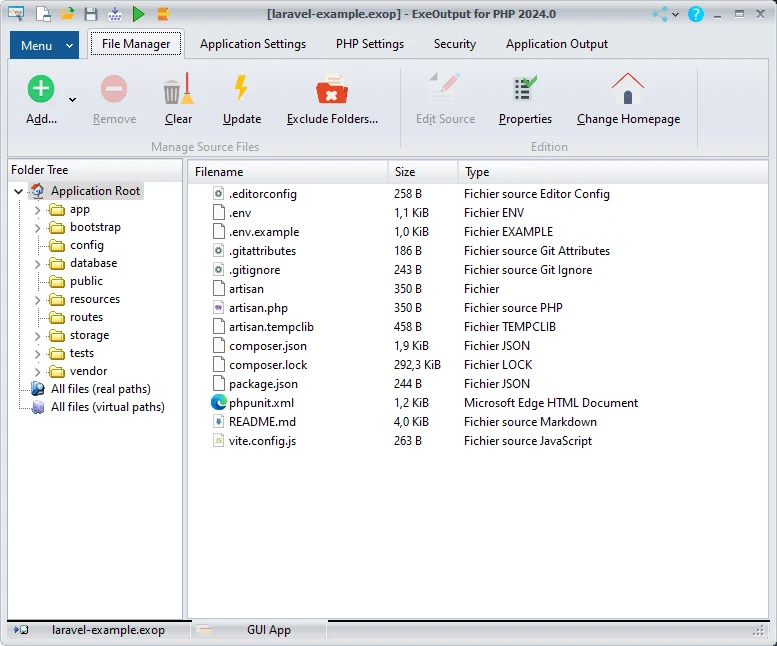This screenshot has height=646, width=777.
Task: Click the green Add files icon
Action: point(40,90)
